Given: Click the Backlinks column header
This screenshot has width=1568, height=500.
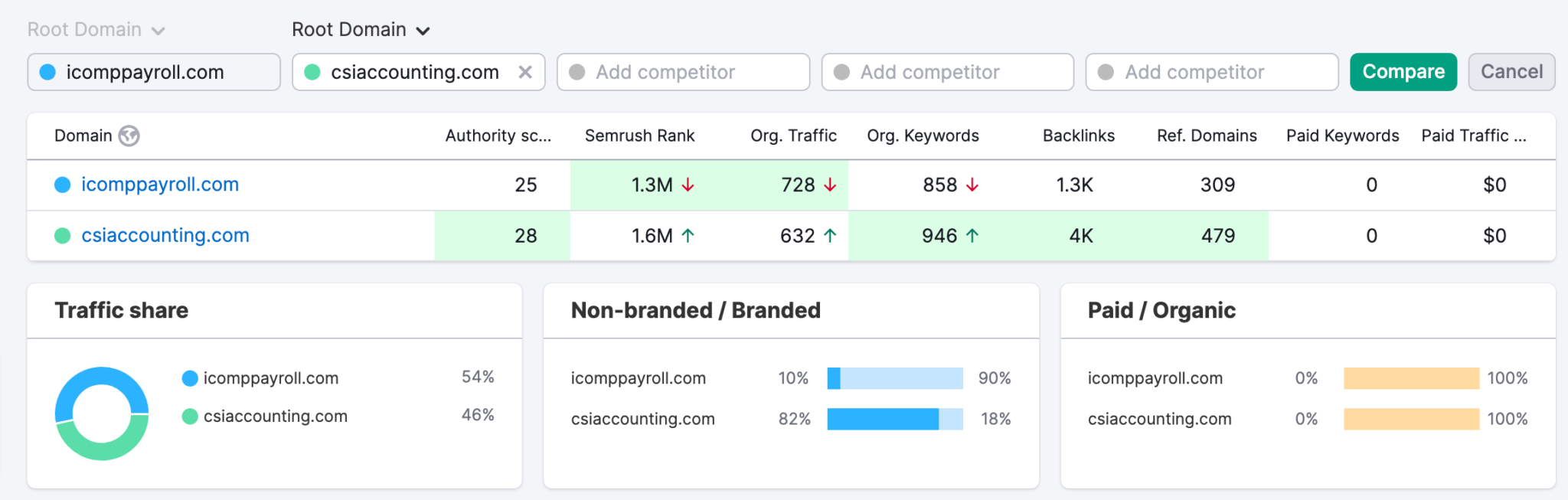Looking at the screenshot, I should click(x=1079, y=136).
